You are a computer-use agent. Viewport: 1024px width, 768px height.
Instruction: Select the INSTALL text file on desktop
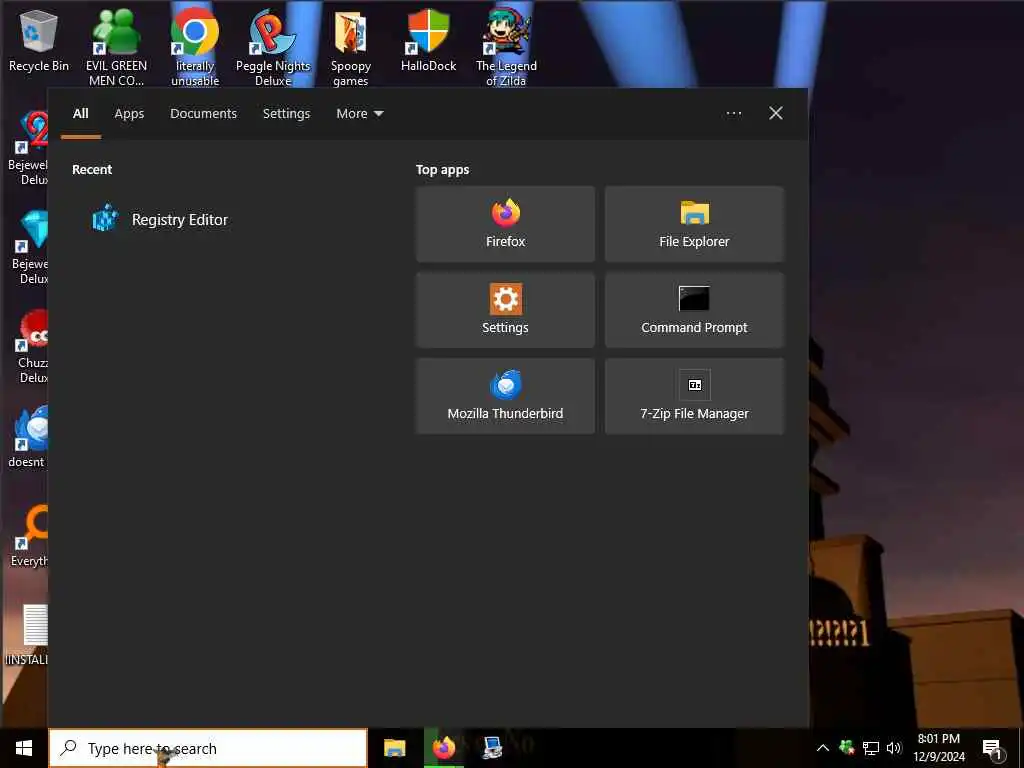[27, 635]
